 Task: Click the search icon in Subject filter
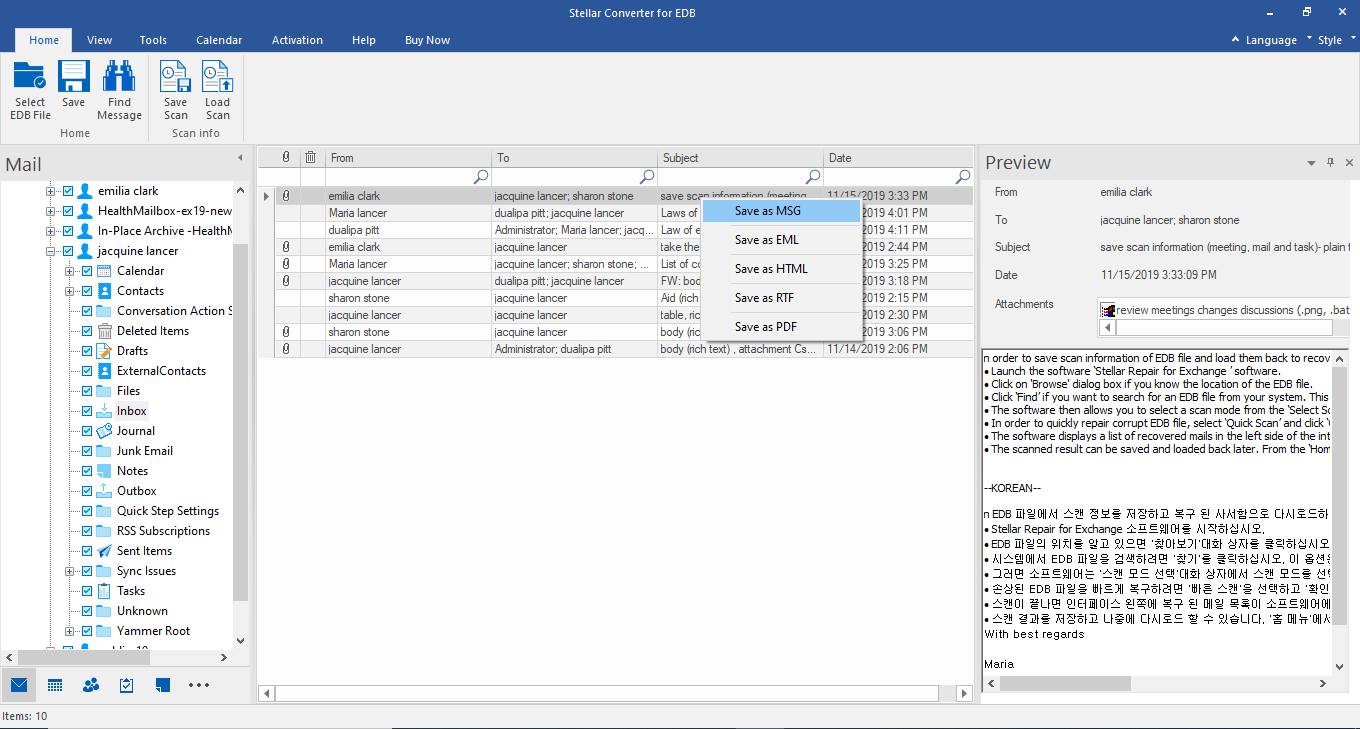tap(813, 177)
